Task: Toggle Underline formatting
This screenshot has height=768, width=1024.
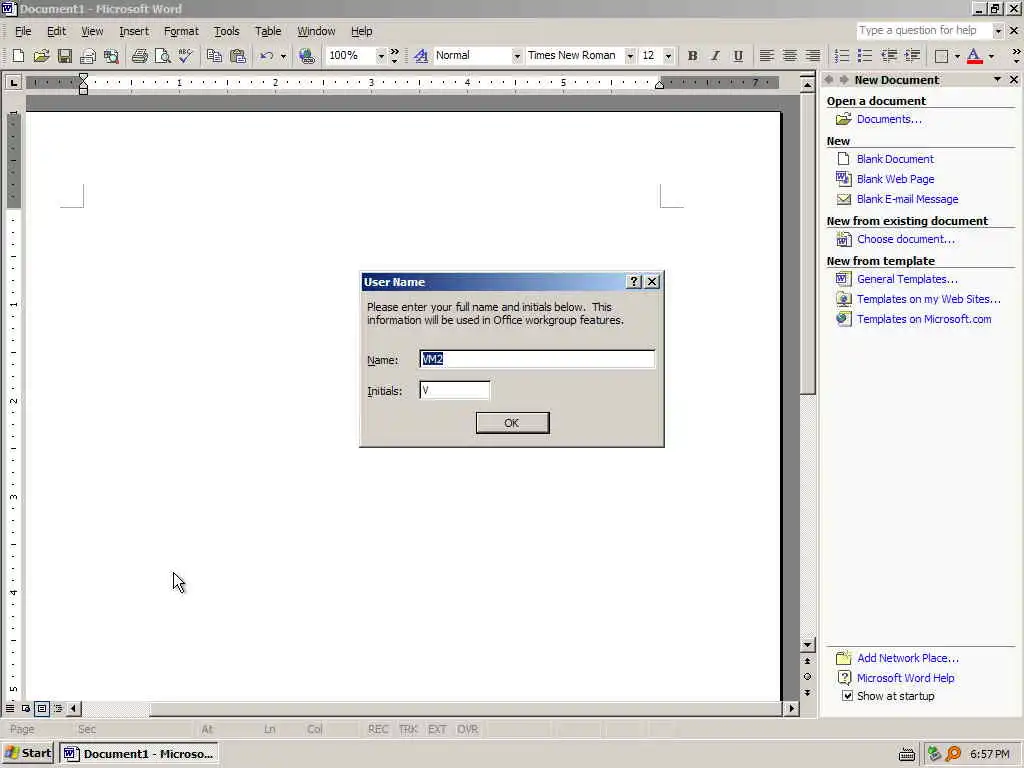Action: (738, 56)
